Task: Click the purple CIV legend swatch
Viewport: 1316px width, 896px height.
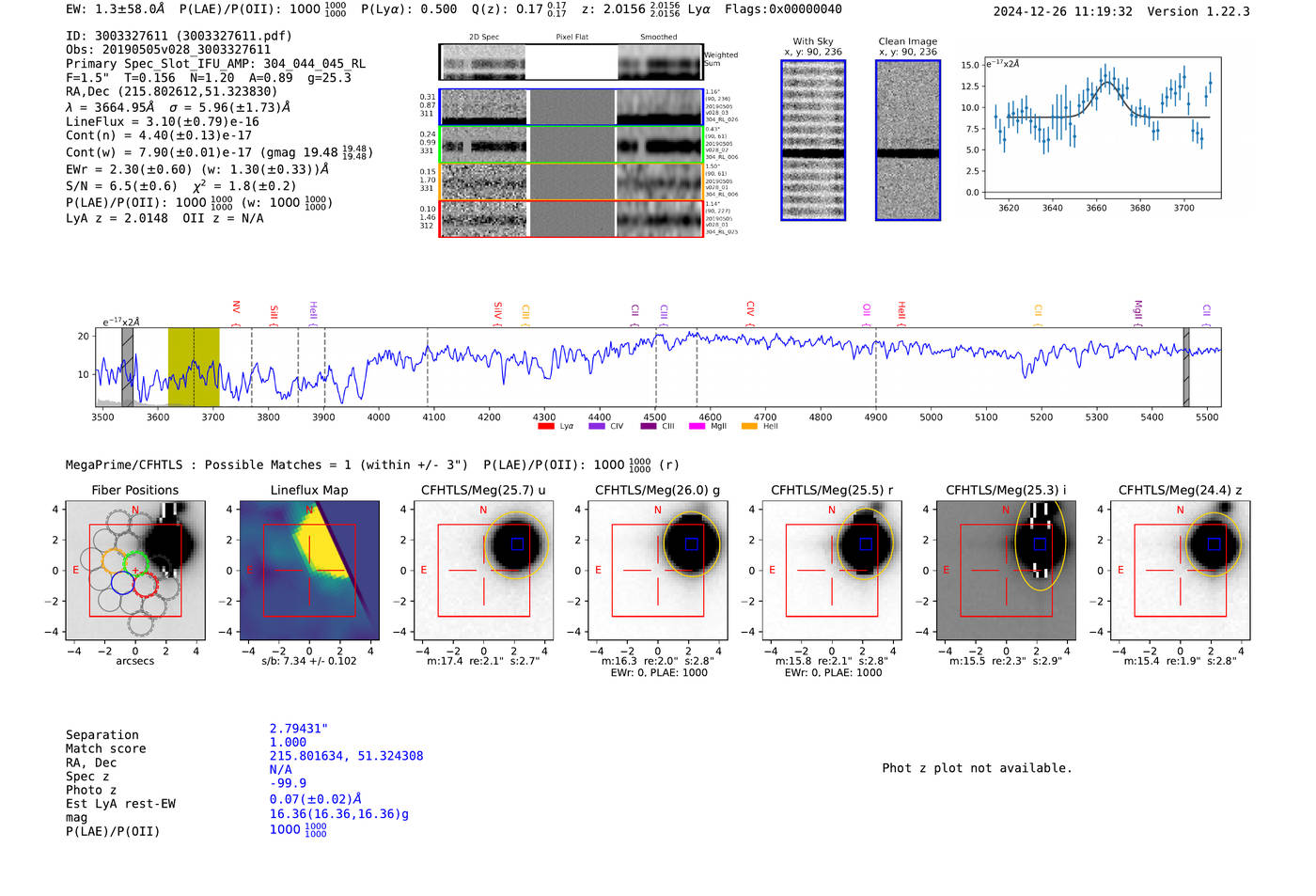Action: [596, 427]
